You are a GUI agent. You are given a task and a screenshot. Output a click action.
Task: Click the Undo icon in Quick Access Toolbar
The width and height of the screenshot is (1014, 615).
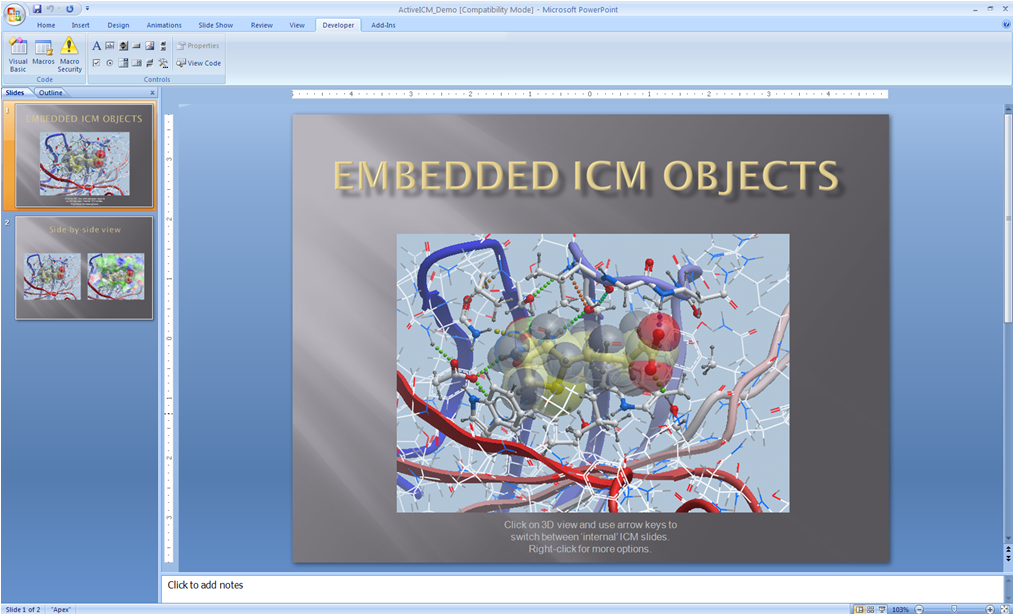click(50, 9)
